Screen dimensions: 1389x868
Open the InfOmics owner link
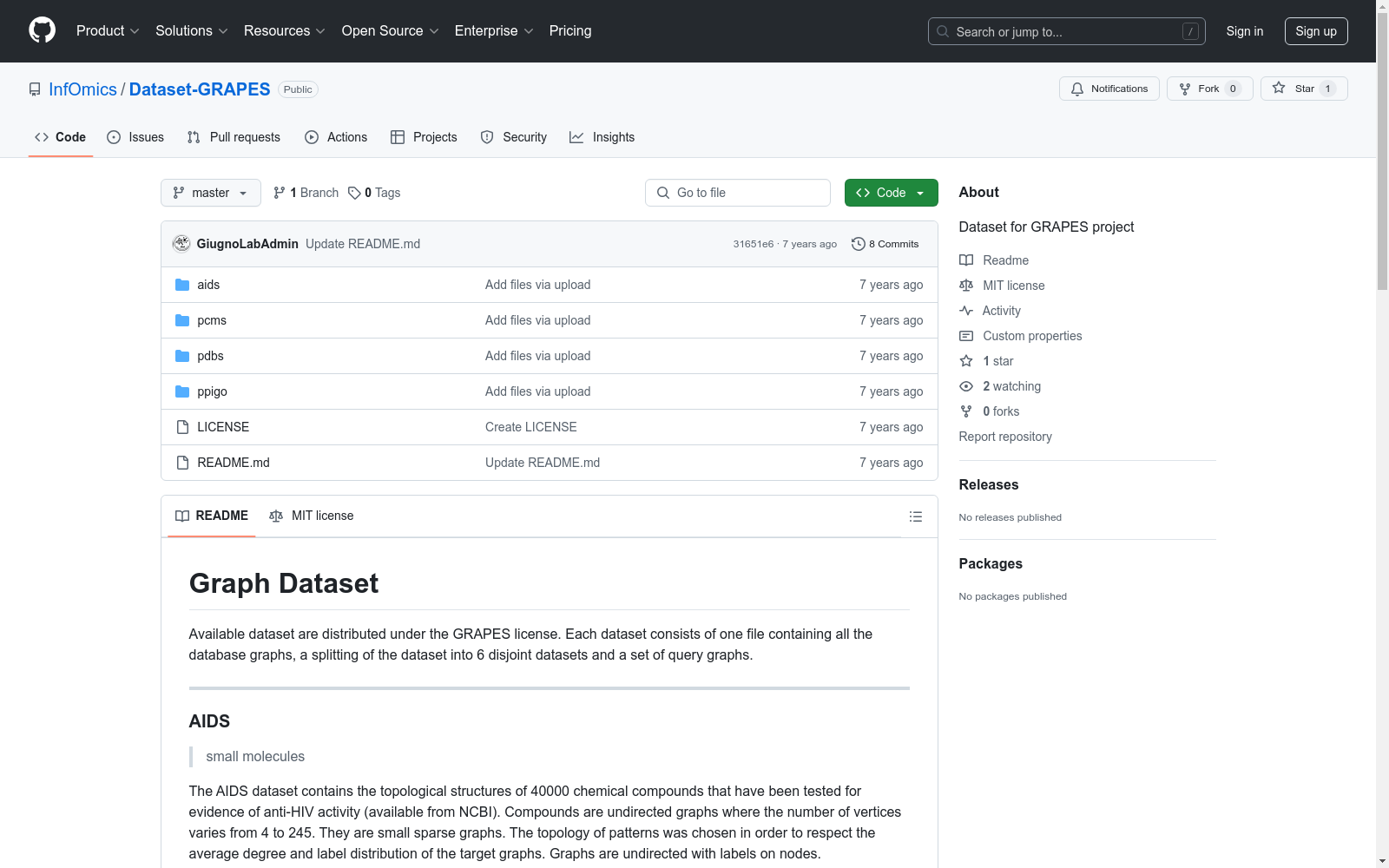coord(82,89)
